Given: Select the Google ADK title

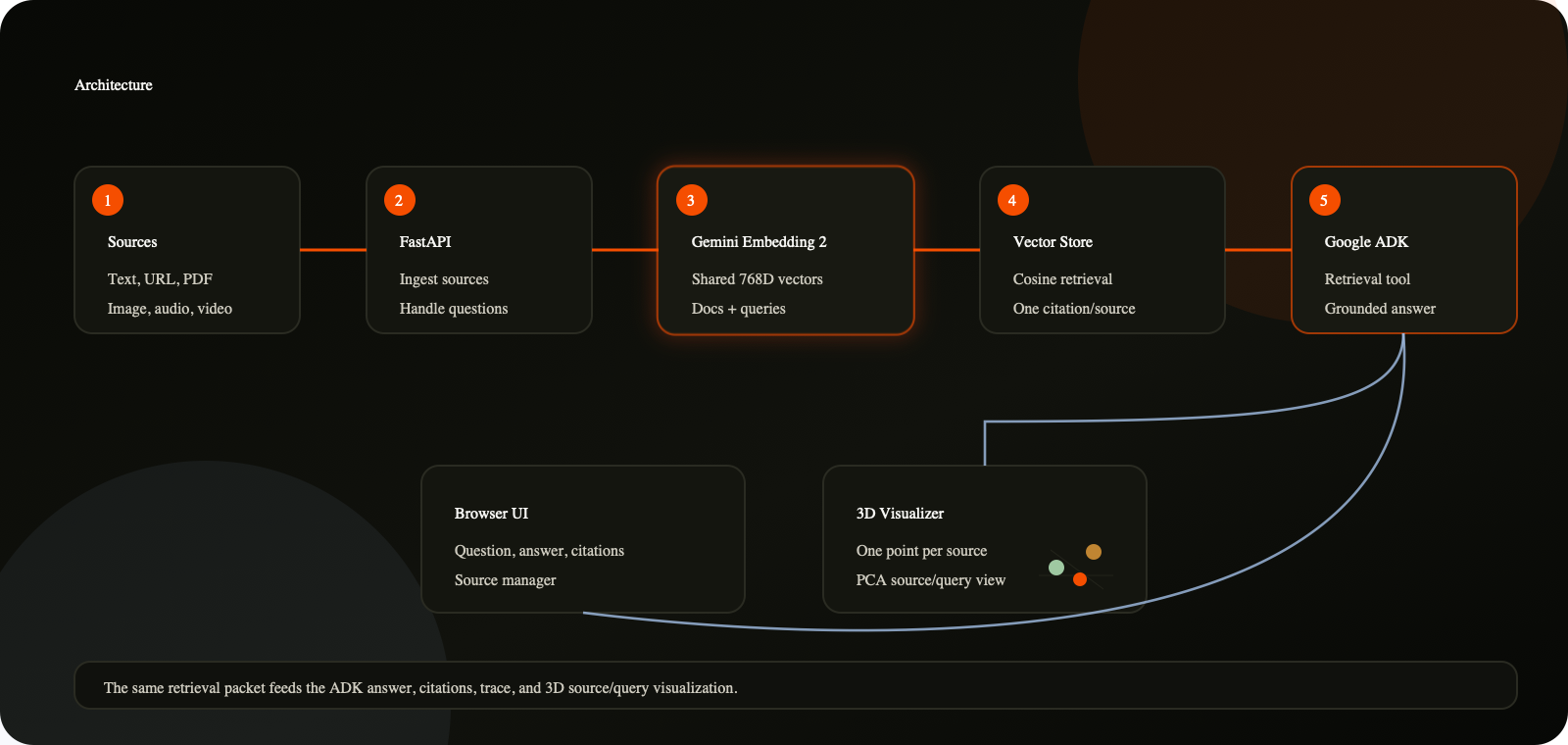Looking at the screenshot, I should coord(1366,242).
